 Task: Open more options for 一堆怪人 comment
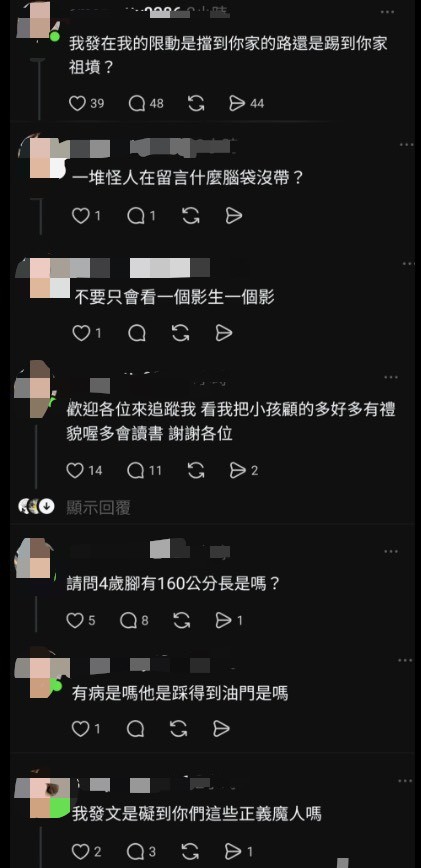[x=407, y=145]
